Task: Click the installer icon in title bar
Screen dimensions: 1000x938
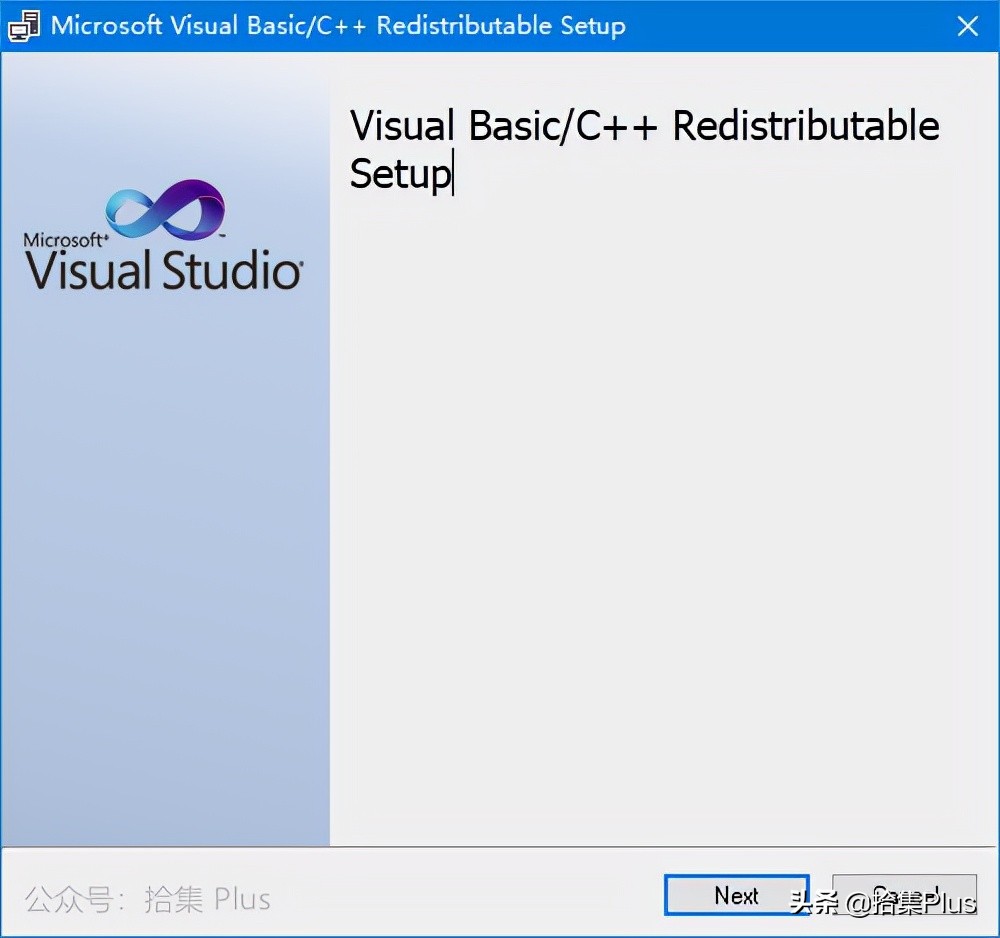Action: click(x=24, y=26)
